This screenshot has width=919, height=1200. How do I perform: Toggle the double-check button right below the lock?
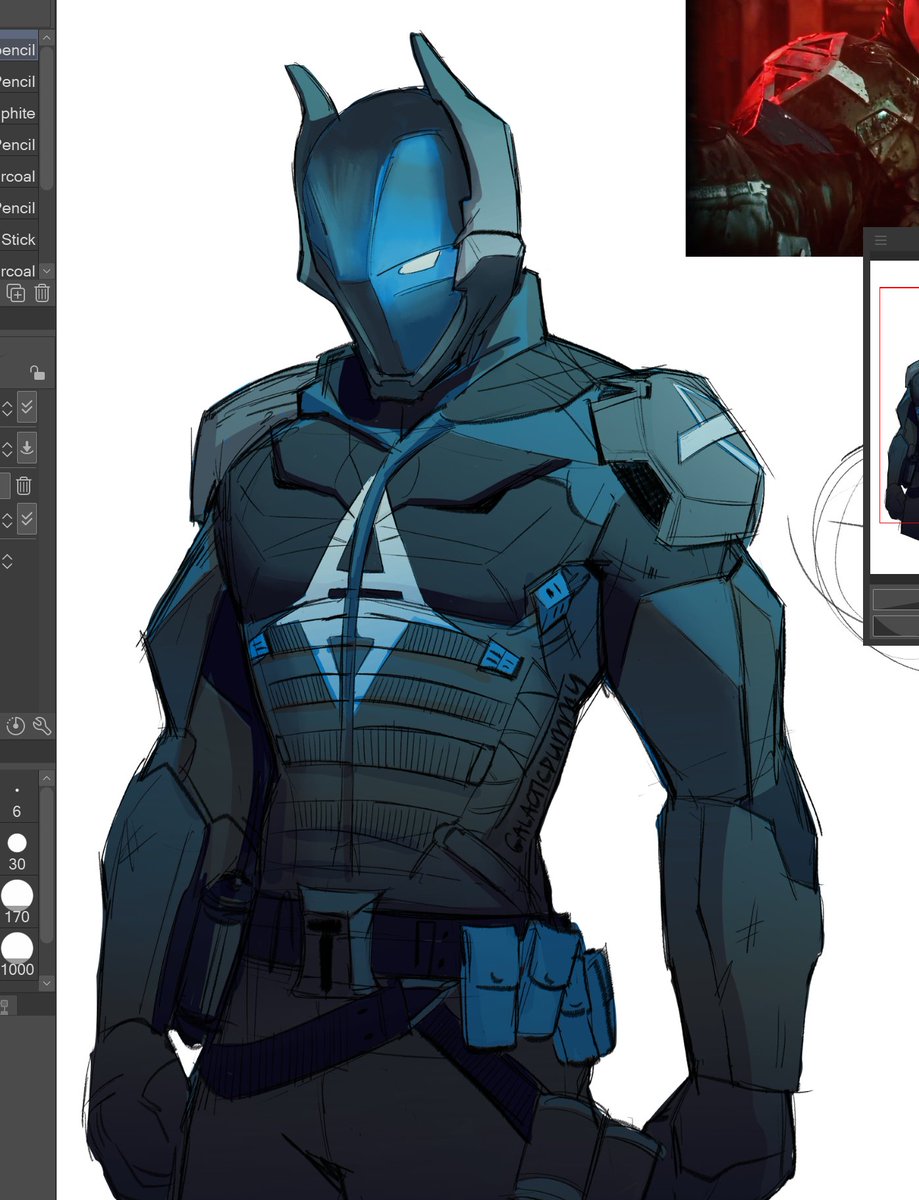pyautogui.click(x=27, y=408)
